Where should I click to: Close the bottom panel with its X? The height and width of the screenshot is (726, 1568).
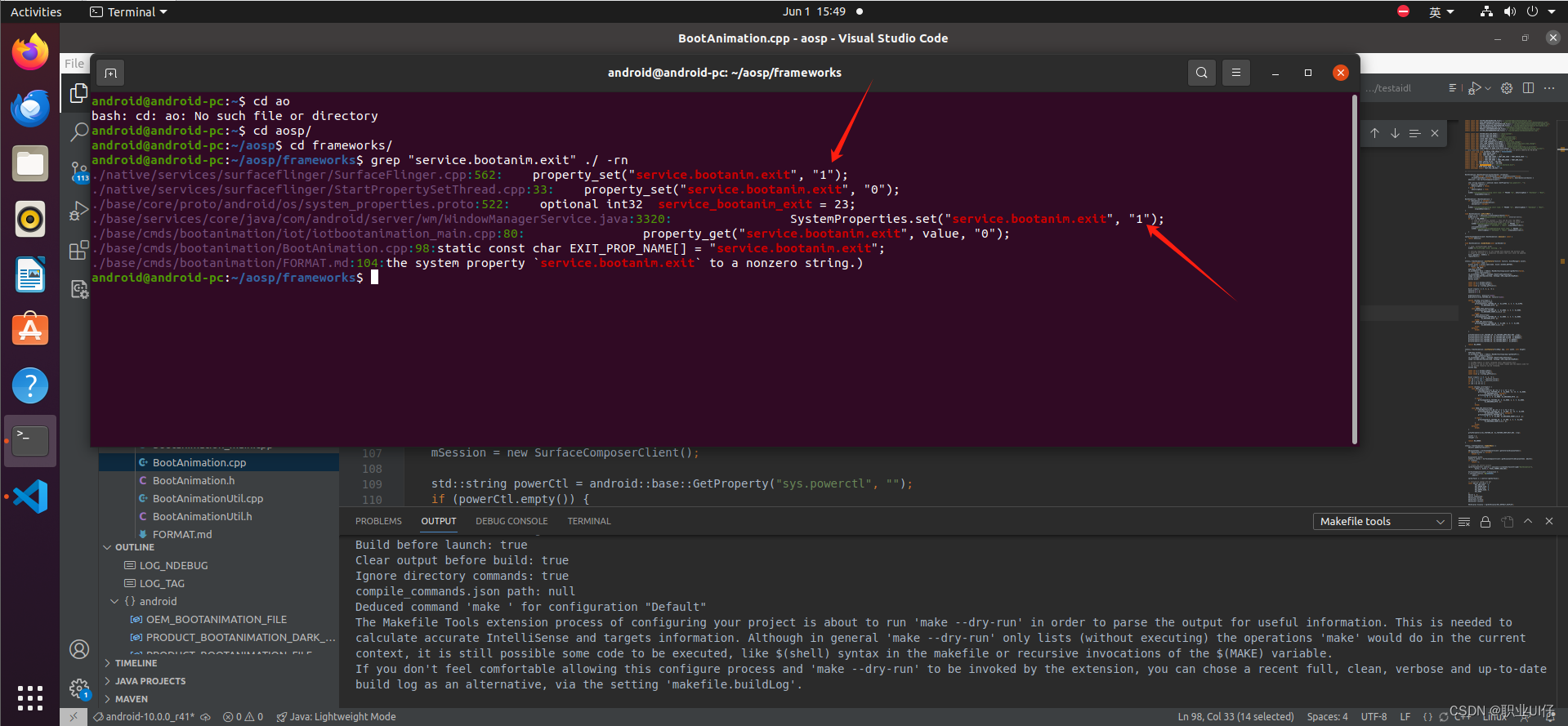(1549, 521)
